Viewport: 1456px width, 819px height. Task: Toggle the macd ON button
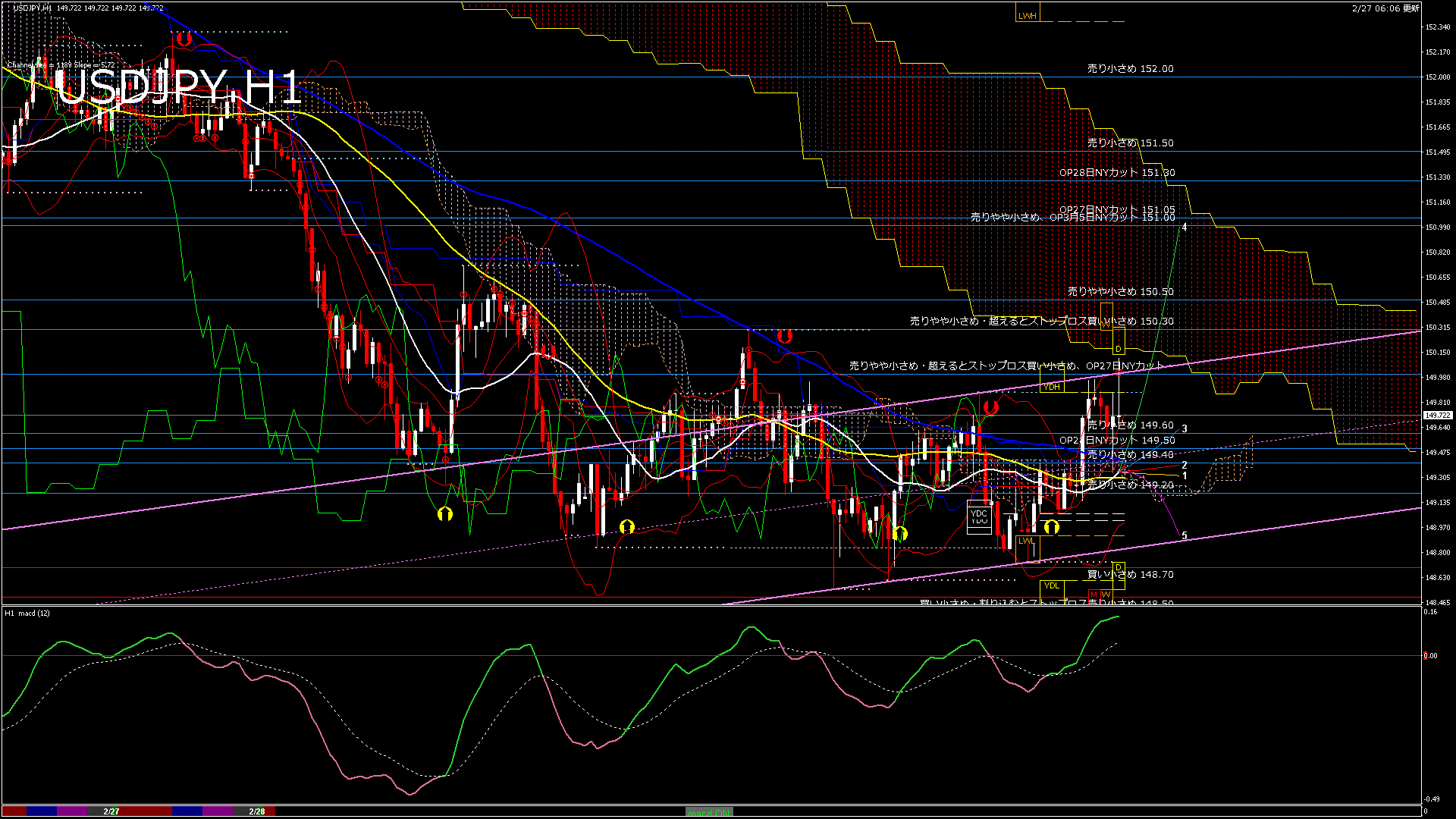tap(709, 811)
